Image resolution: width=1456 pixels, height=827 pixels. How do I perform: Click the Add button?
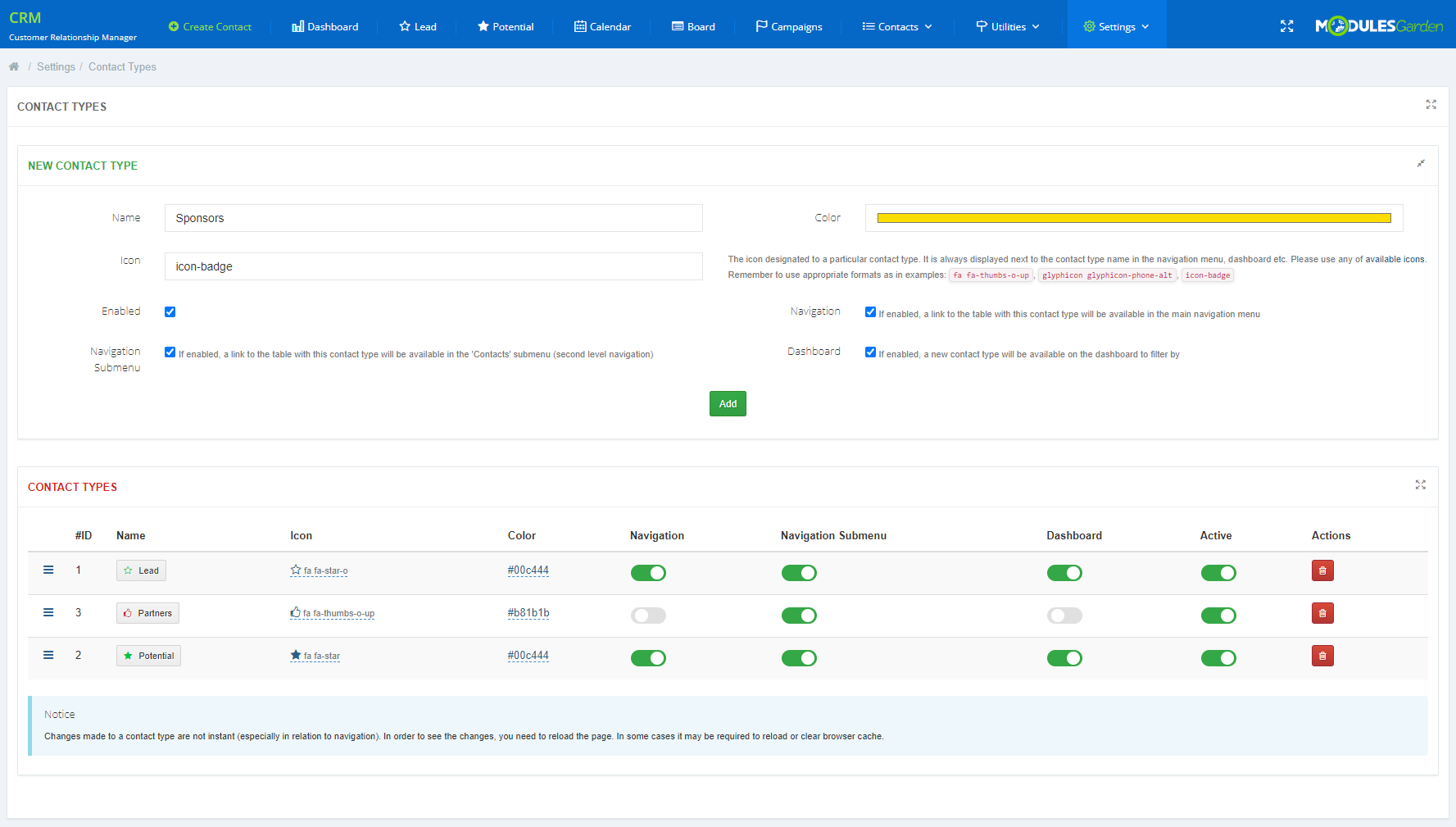coord(728,403)
